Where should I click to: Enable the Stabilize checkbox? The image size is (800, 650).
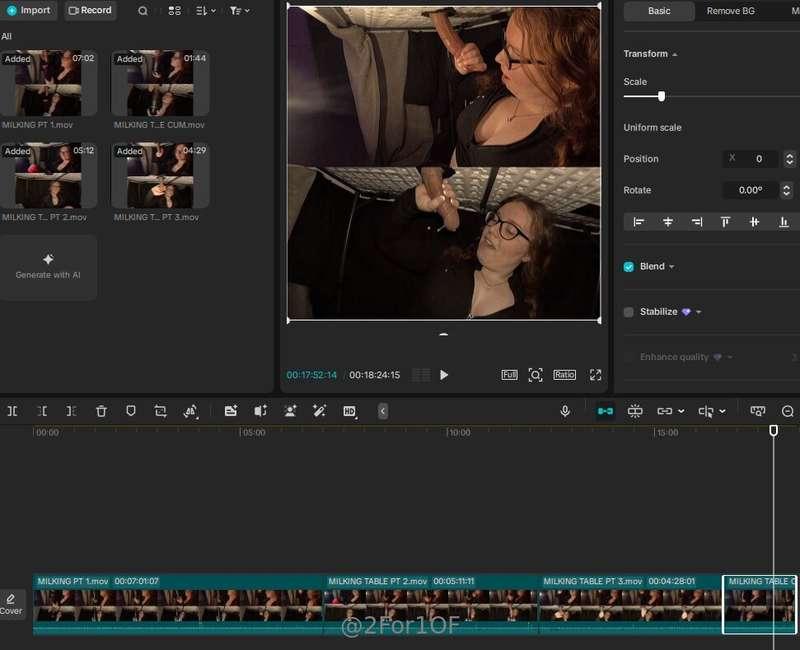click(629, 312)
